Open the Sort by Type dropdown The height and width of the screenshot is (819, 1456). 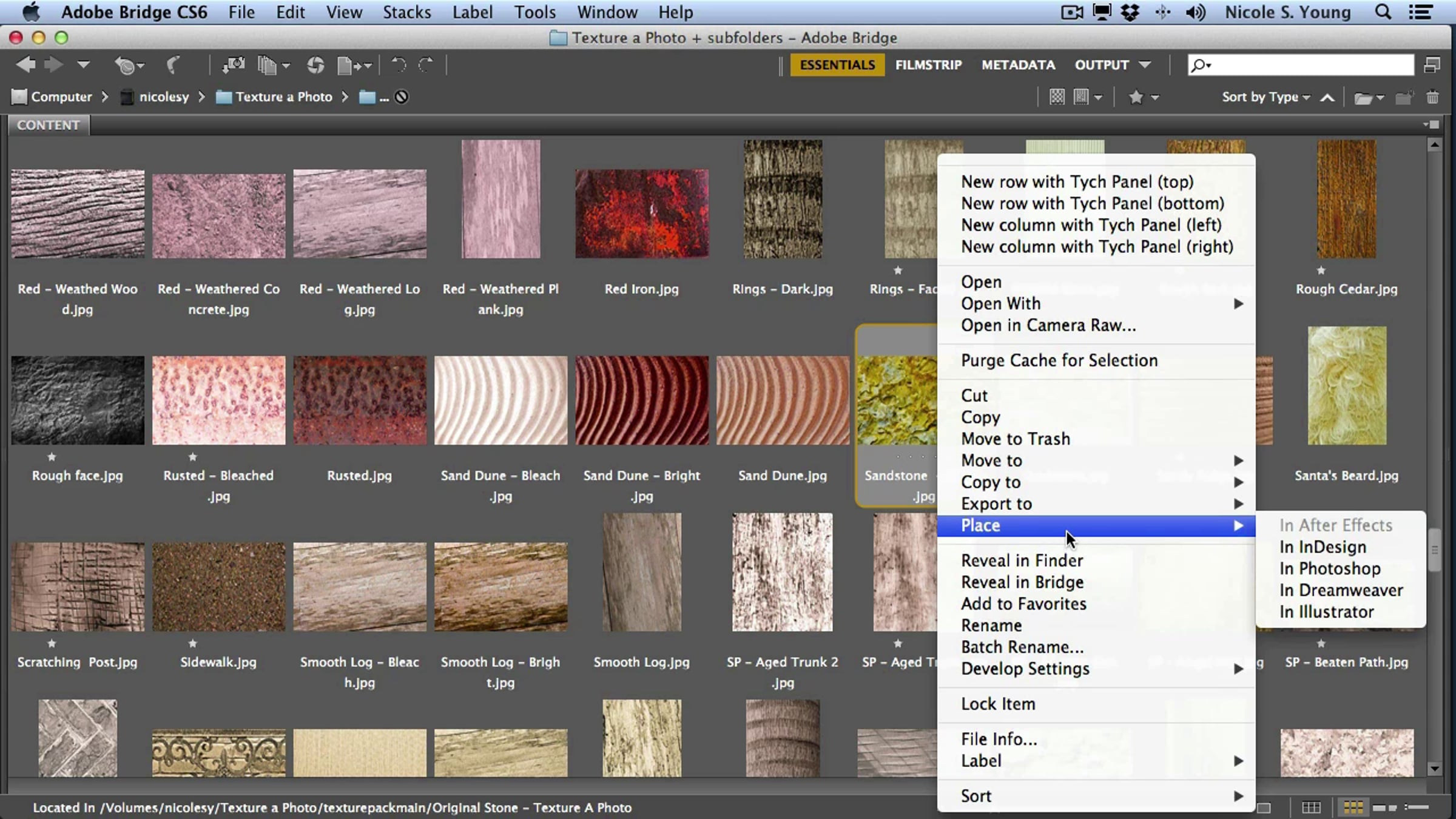tap(1266, 97)
